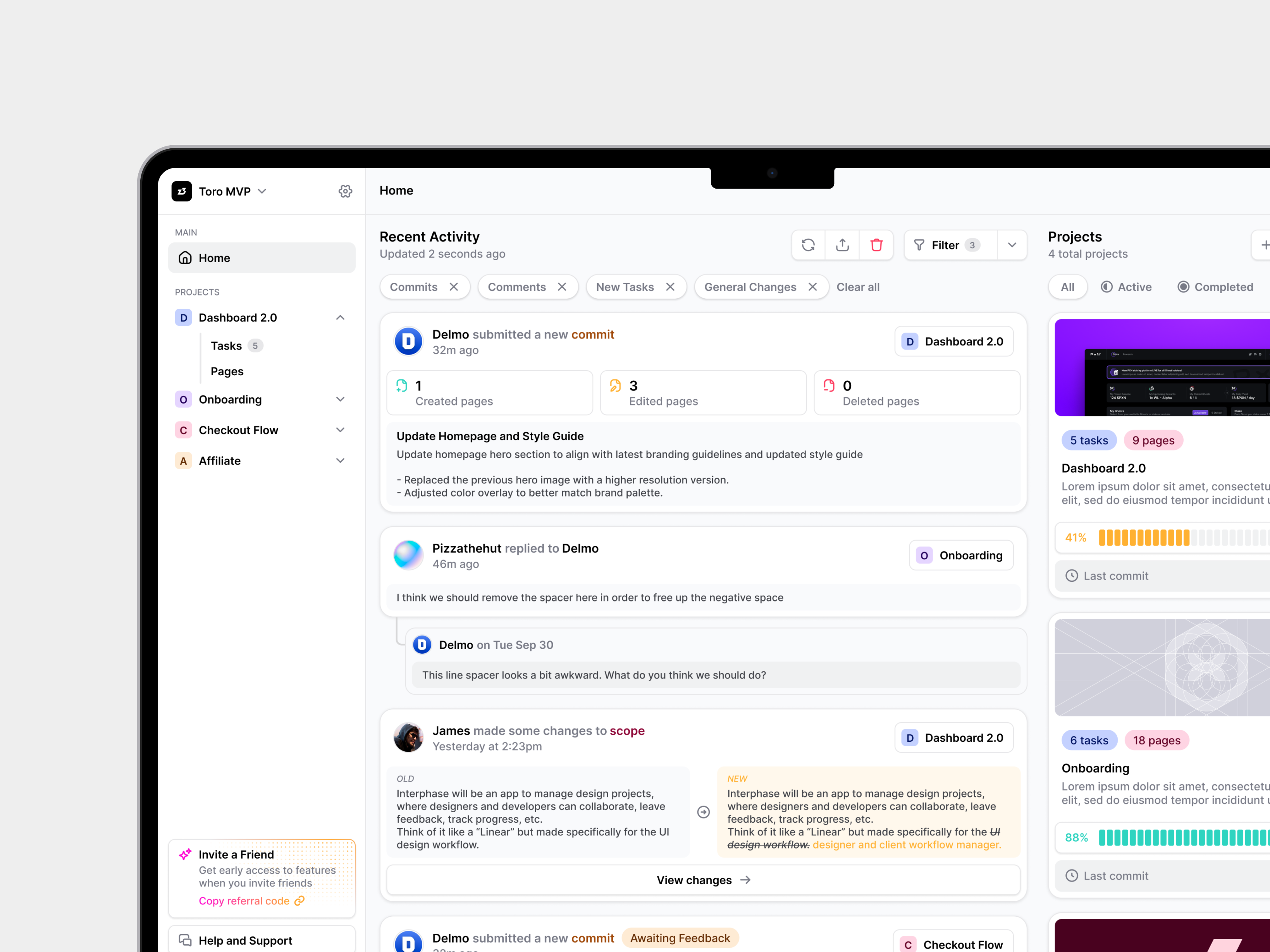Viewport: 1270px width, 952px height.
Task: Expand the Onboarding project in sidebar
Action: click(340, 399)
